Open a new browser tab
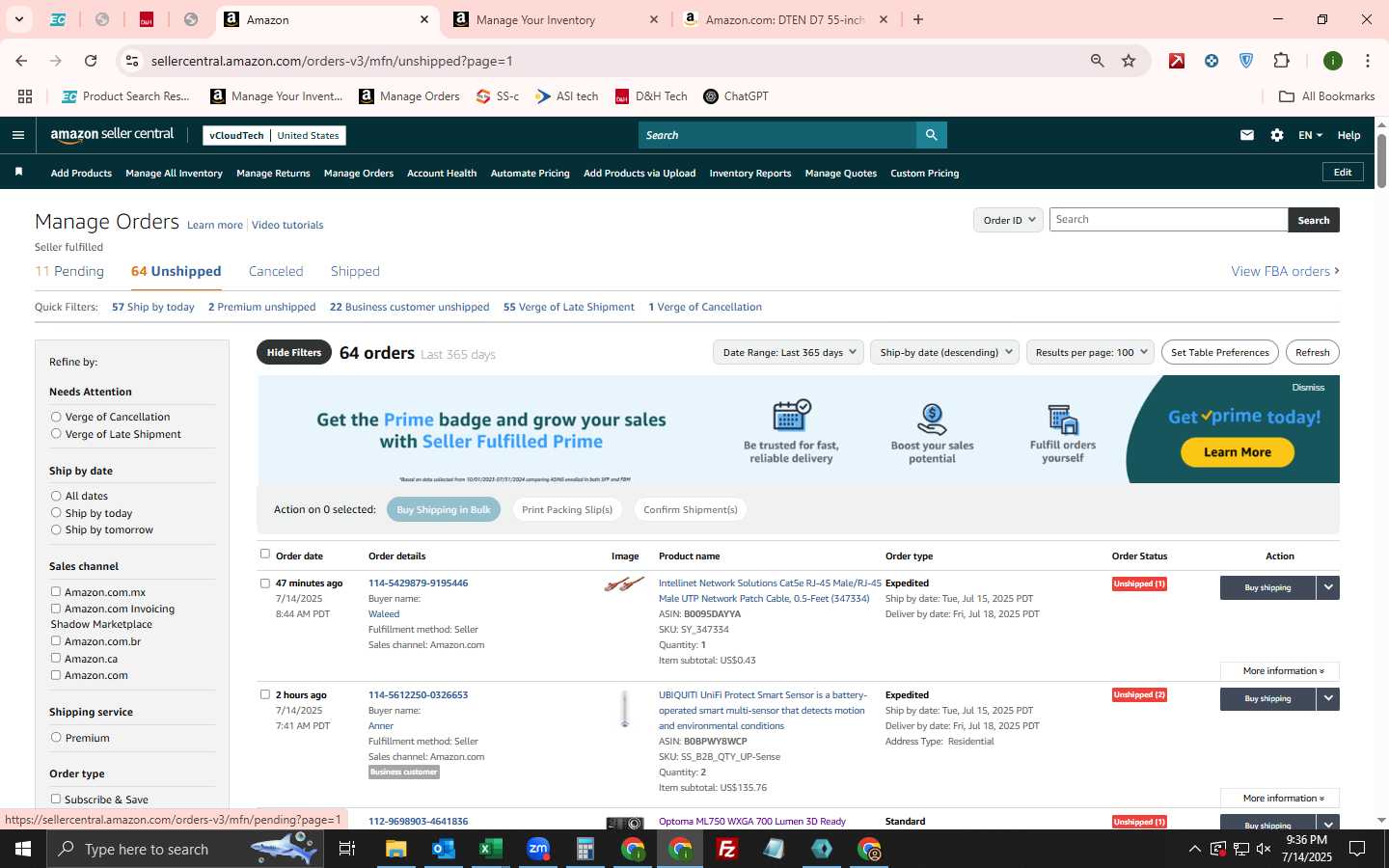 pos(918,19)
